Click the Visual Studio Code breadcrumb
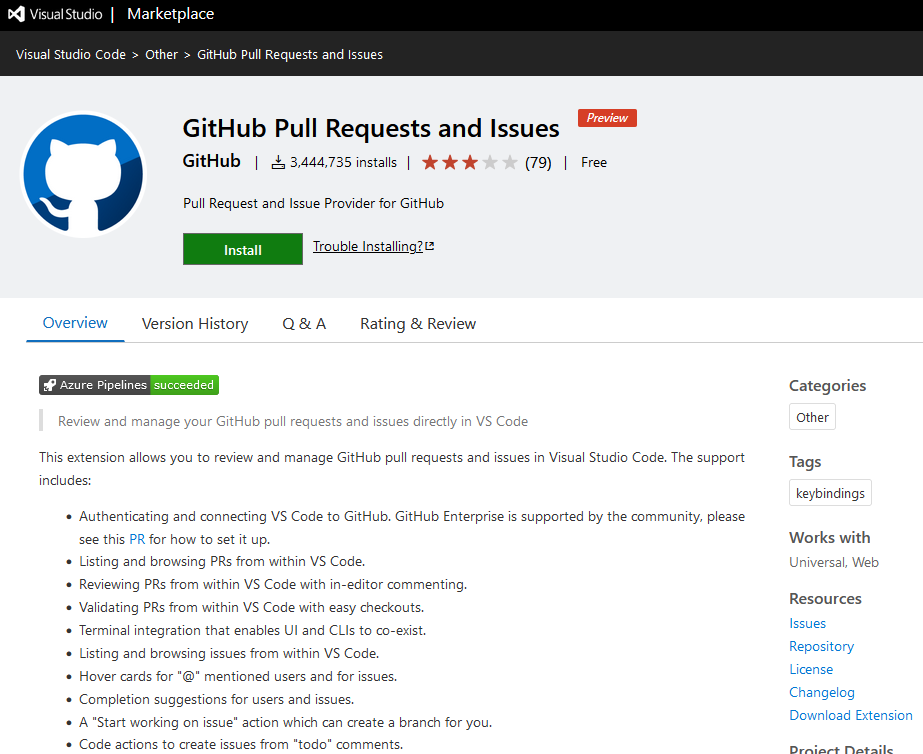This screenshot has height=754, width=923. (71, 55)
